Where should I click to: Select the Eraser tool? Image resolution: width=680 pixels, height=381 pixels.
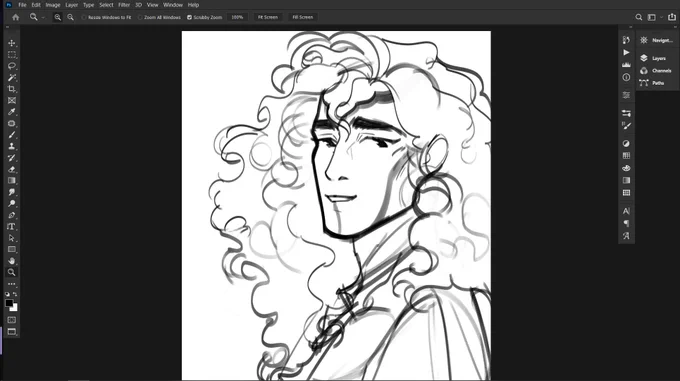tap(12, 169)
